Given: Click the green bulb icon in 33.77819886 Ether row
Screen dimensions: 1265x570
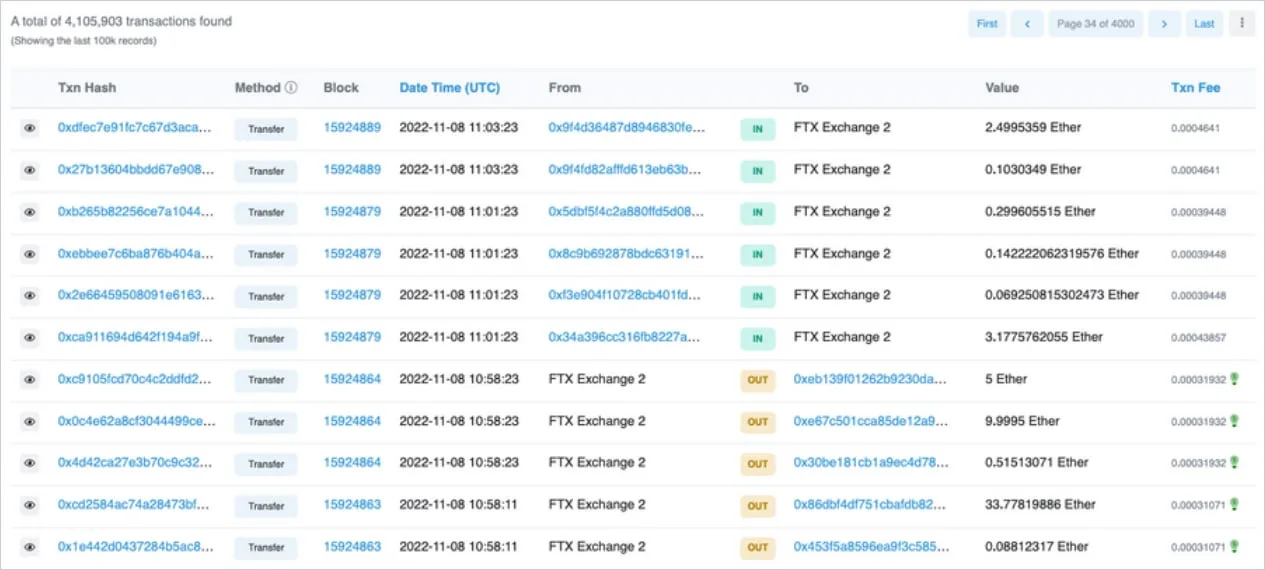Looking at the screenshot, I should tap(1236, 505).
